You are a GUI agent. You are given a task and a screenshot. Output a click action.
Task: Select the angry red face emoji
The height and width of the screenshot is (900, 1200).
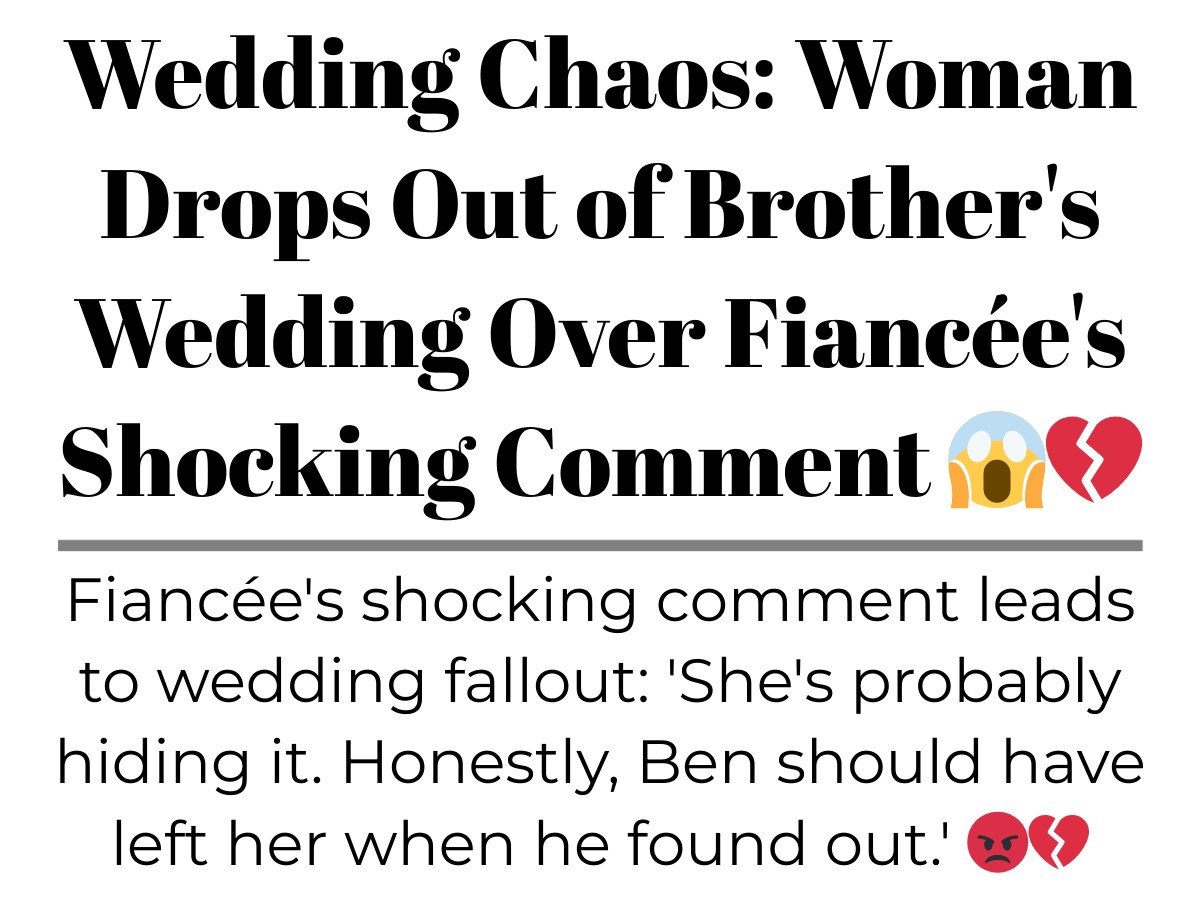pos(997,846)
